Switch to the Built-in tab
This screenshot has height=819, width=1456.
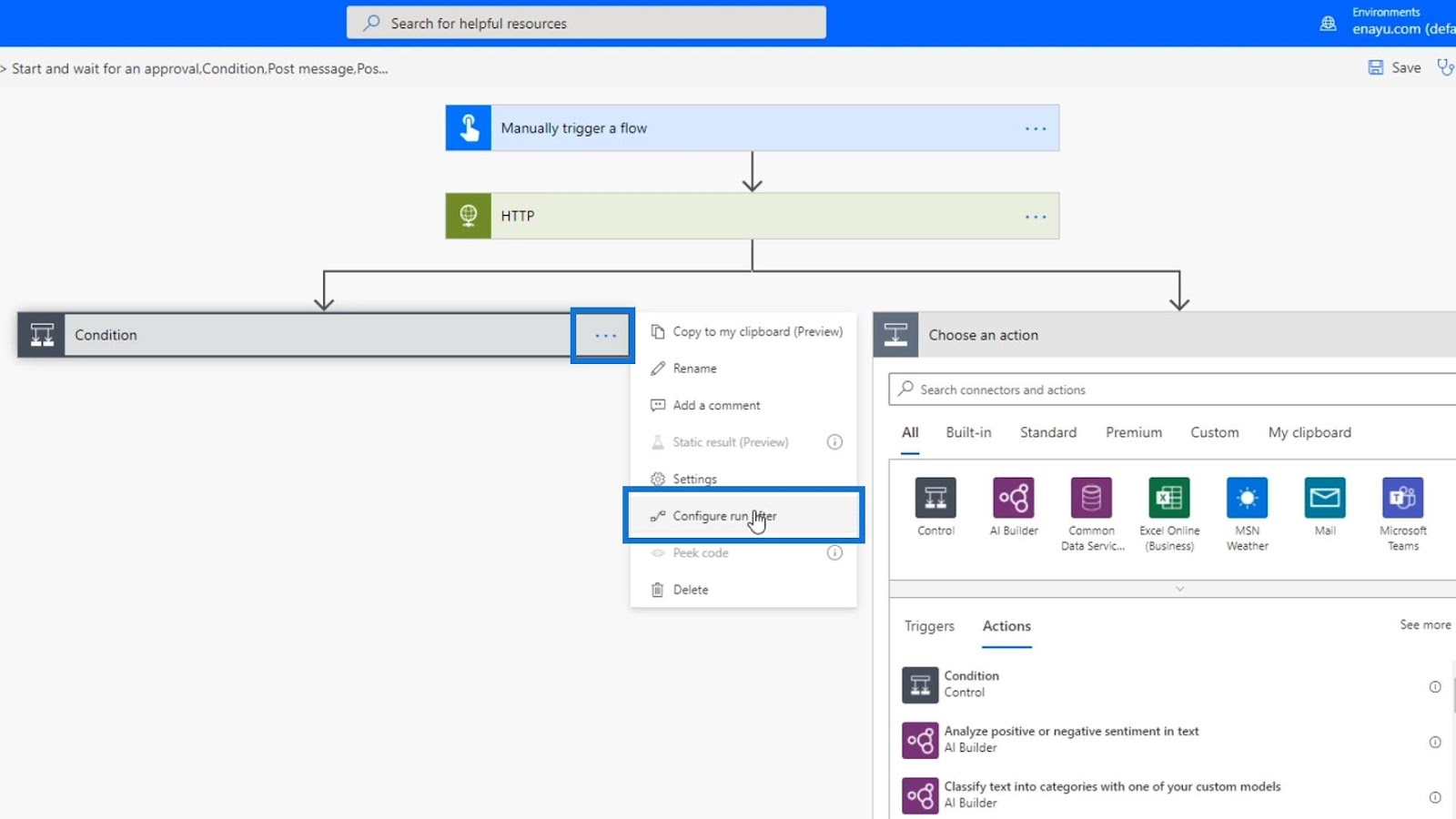pyautogui.click(x=968, y=433)
